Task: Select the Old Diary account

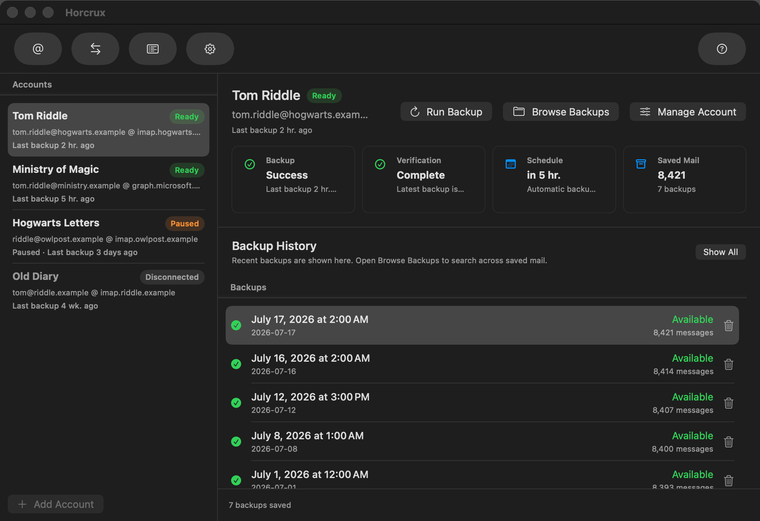Action: [109, 290]
